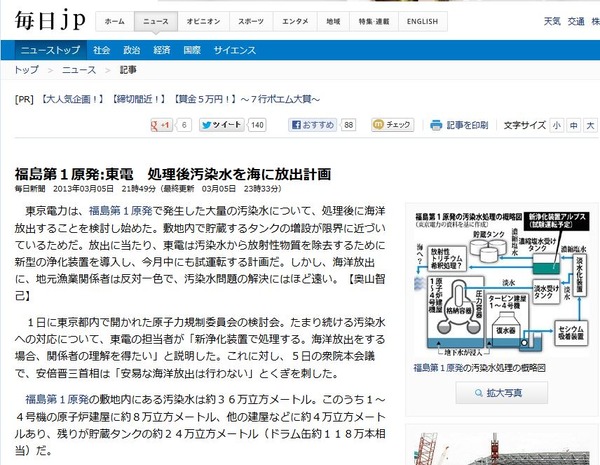The width and height of the screenshot is (600, 465).
Task: Click the magnifier icon for 拡大写真
Action: [x=478, y=393]
